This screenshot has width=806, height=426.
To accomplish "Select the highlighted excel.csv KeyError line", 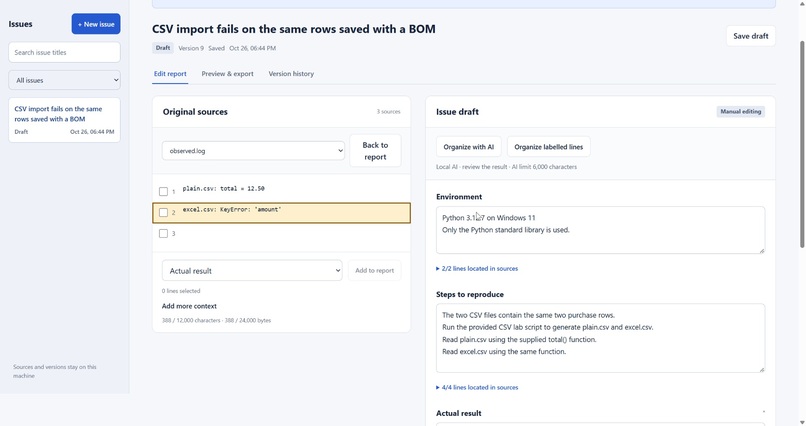I will tap(282, 213).
